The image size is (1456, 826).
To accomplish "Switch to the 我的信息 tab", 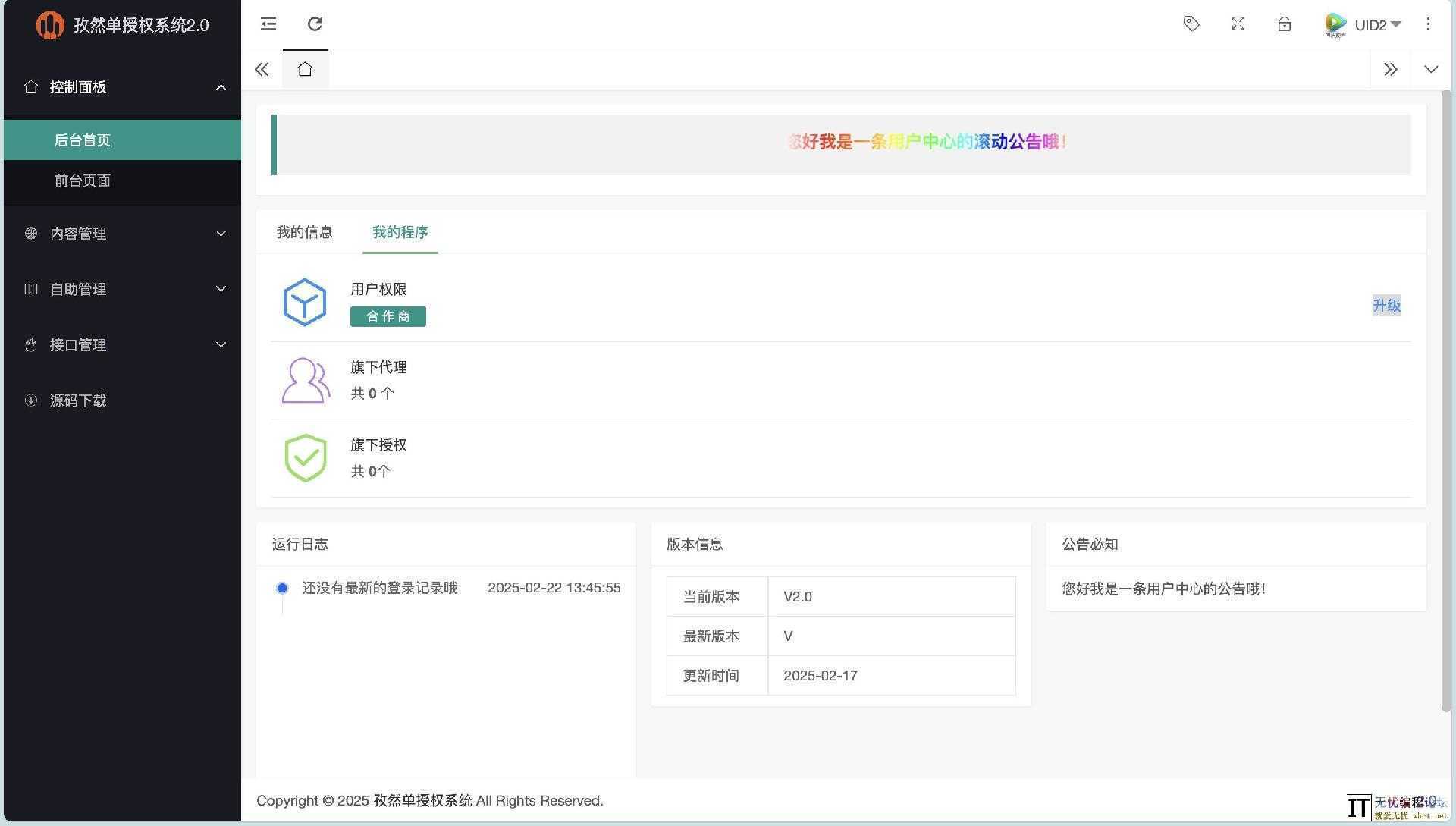I will coord(304,232).
